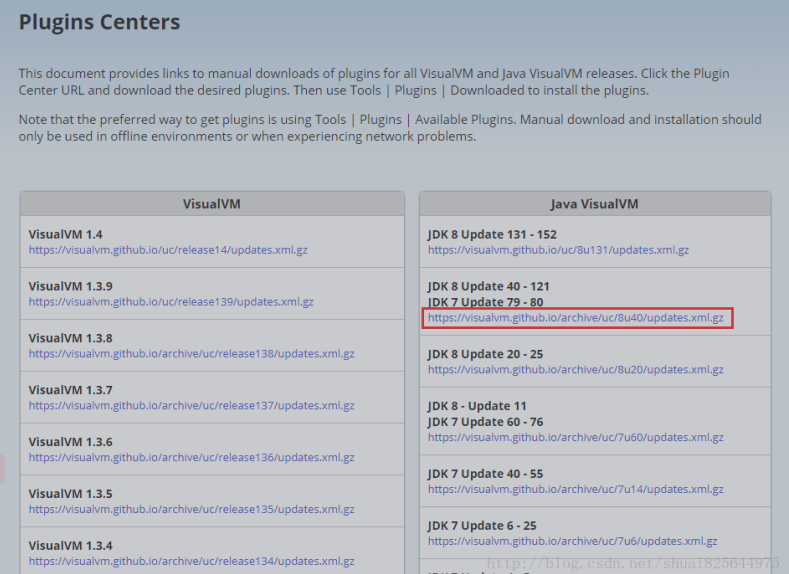The width and height of the screenshot is (789, 574).
Task: Open the release135 archive updates link
Action: tap(192, 509)
